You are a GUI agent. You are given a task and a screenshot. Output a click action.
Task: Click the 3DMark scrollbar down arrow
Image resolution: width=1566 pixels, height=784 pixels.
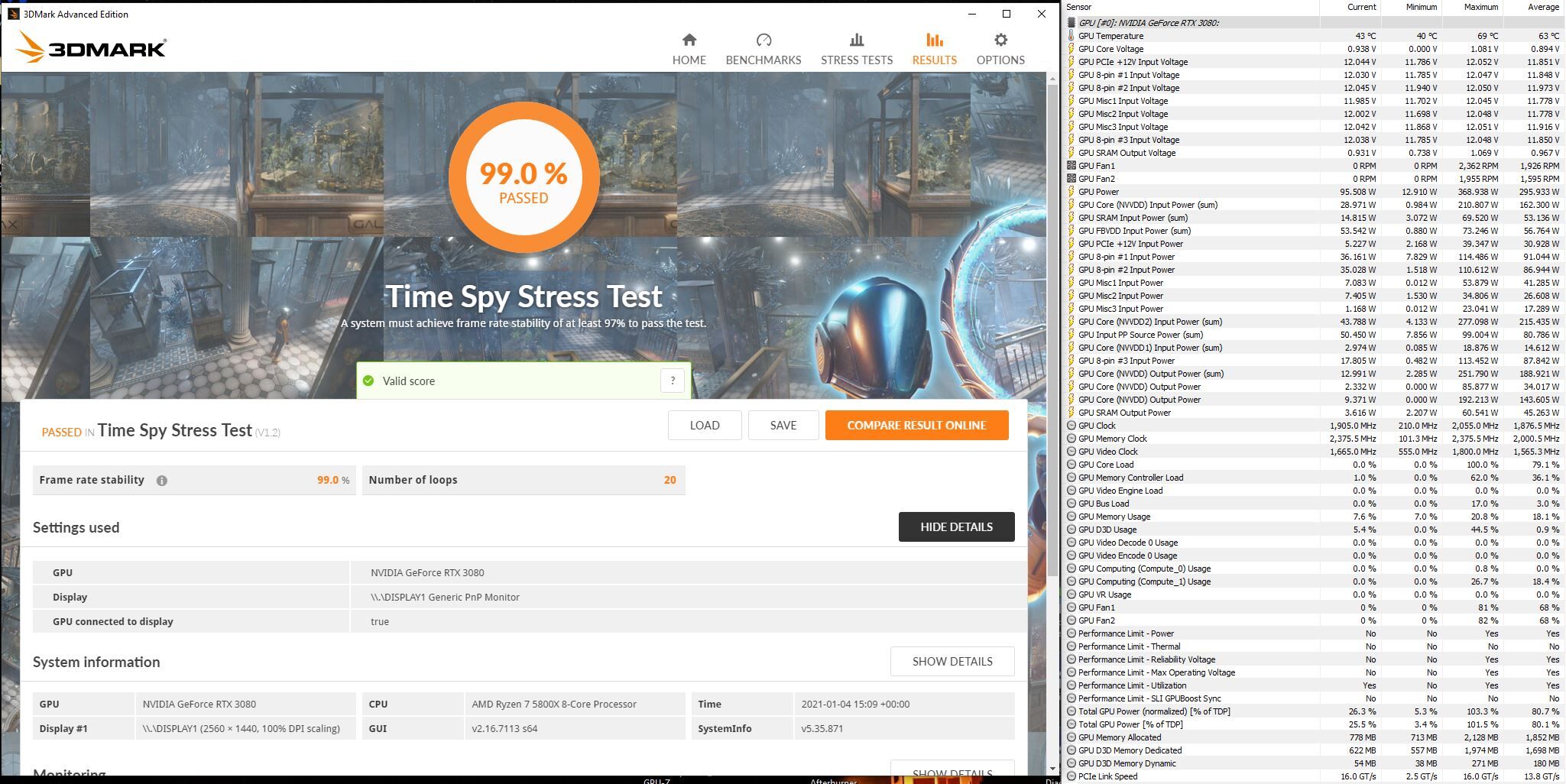[x=1052, y=768]
